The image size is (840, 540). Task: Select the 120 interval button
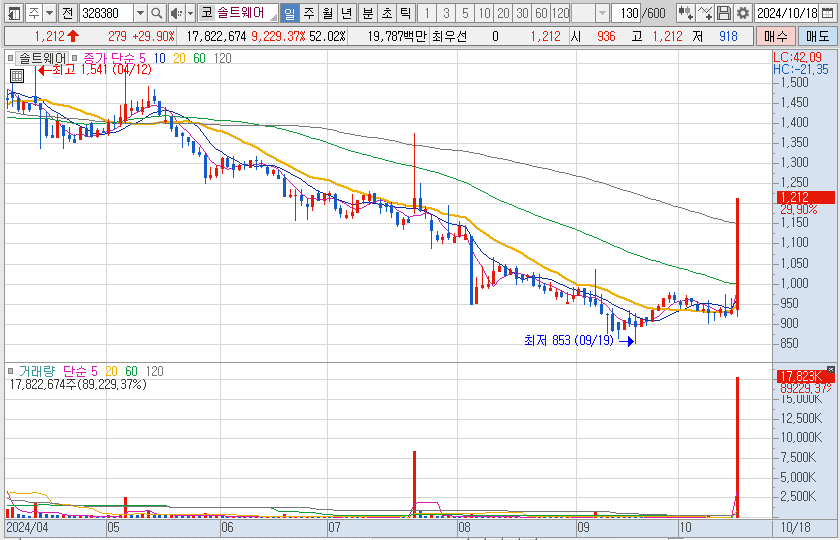click(560, 13)
